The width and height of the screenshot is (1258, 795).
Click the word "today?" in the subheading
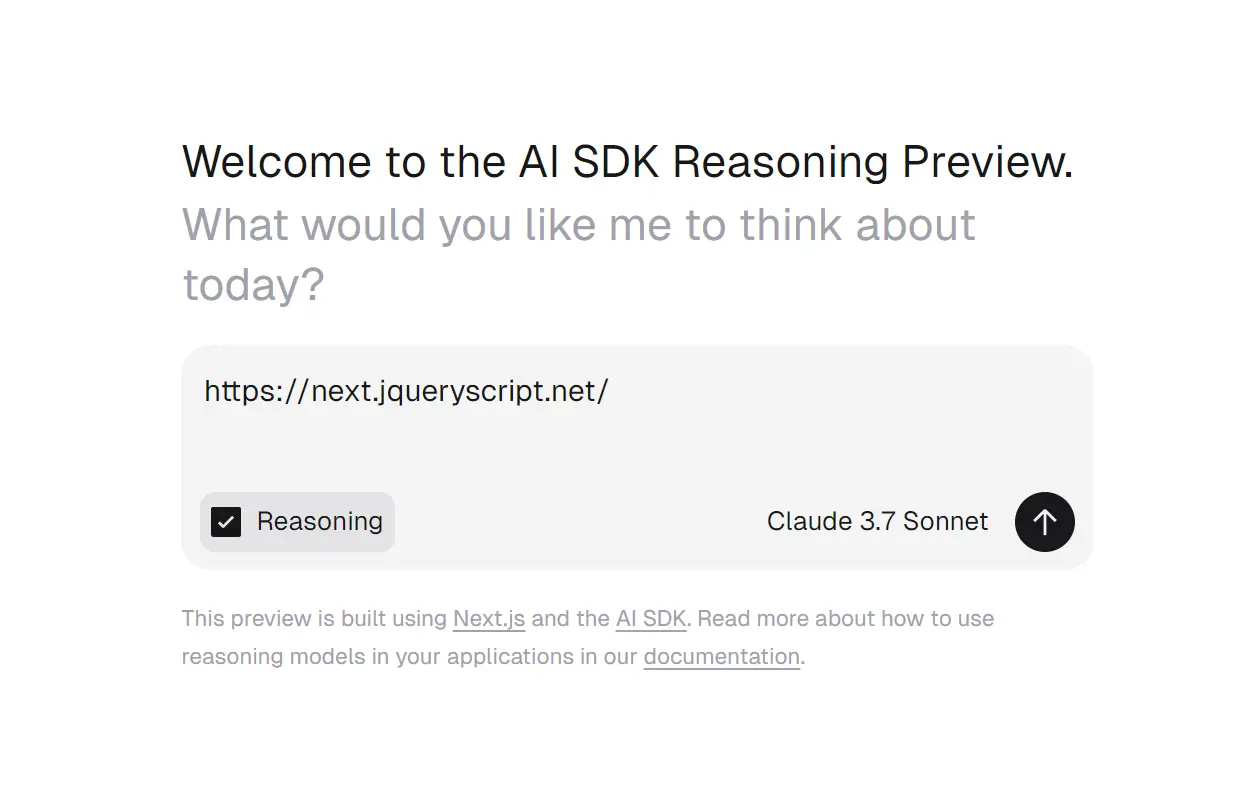tap(253, 286)
